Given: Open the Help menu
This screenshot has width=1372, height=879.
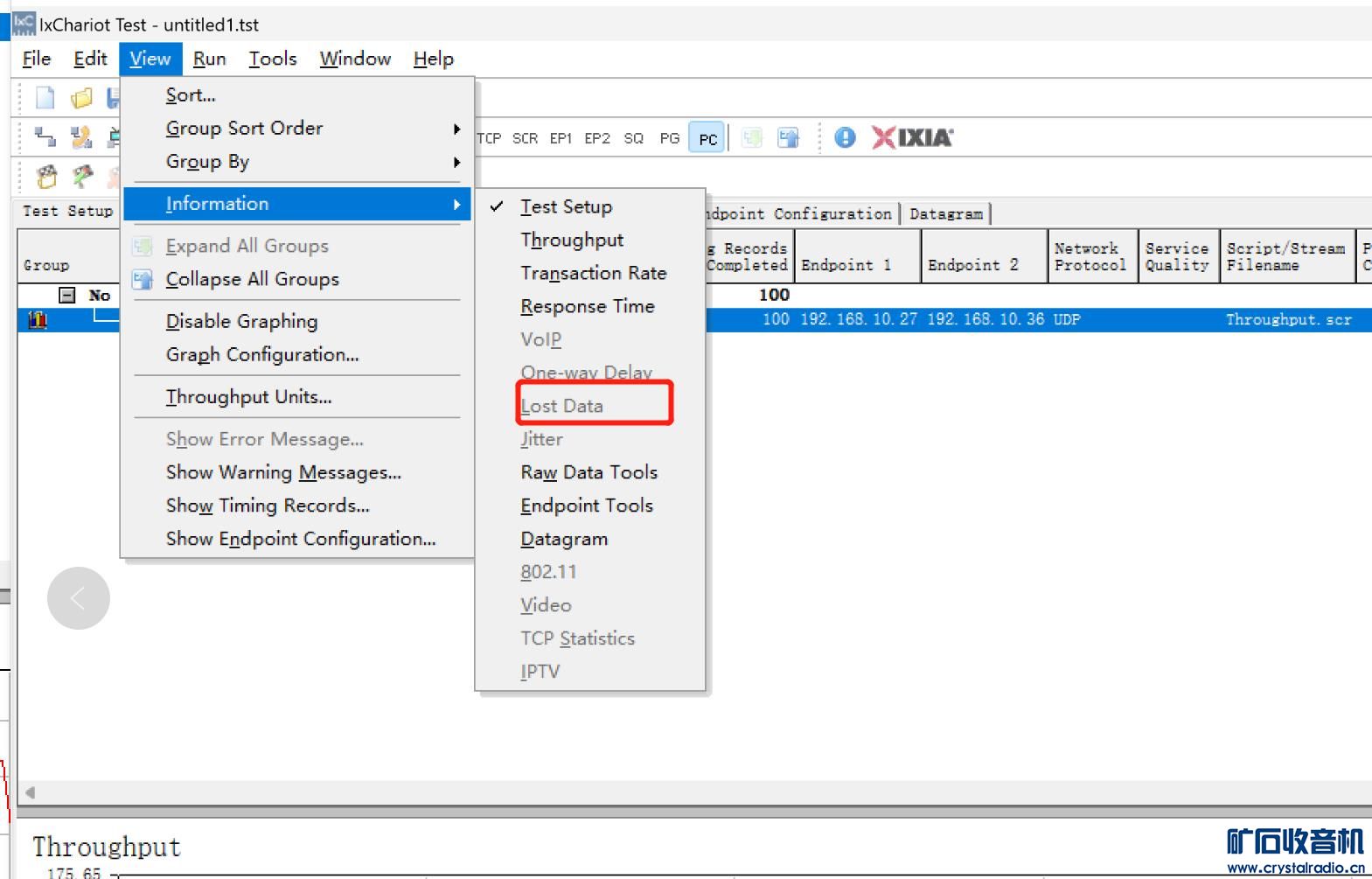Looking at the screenshot, I should 434,59.
